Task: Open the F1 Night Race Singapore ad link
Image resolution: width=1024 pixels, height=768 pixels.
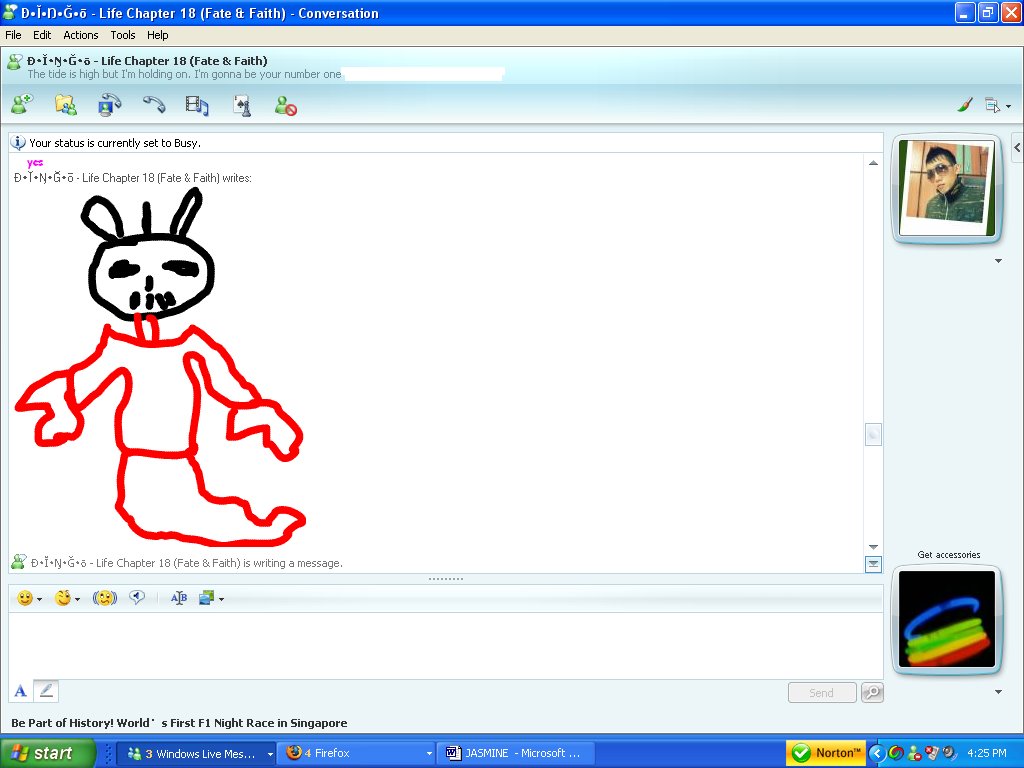Action: (x=179, y=722)
